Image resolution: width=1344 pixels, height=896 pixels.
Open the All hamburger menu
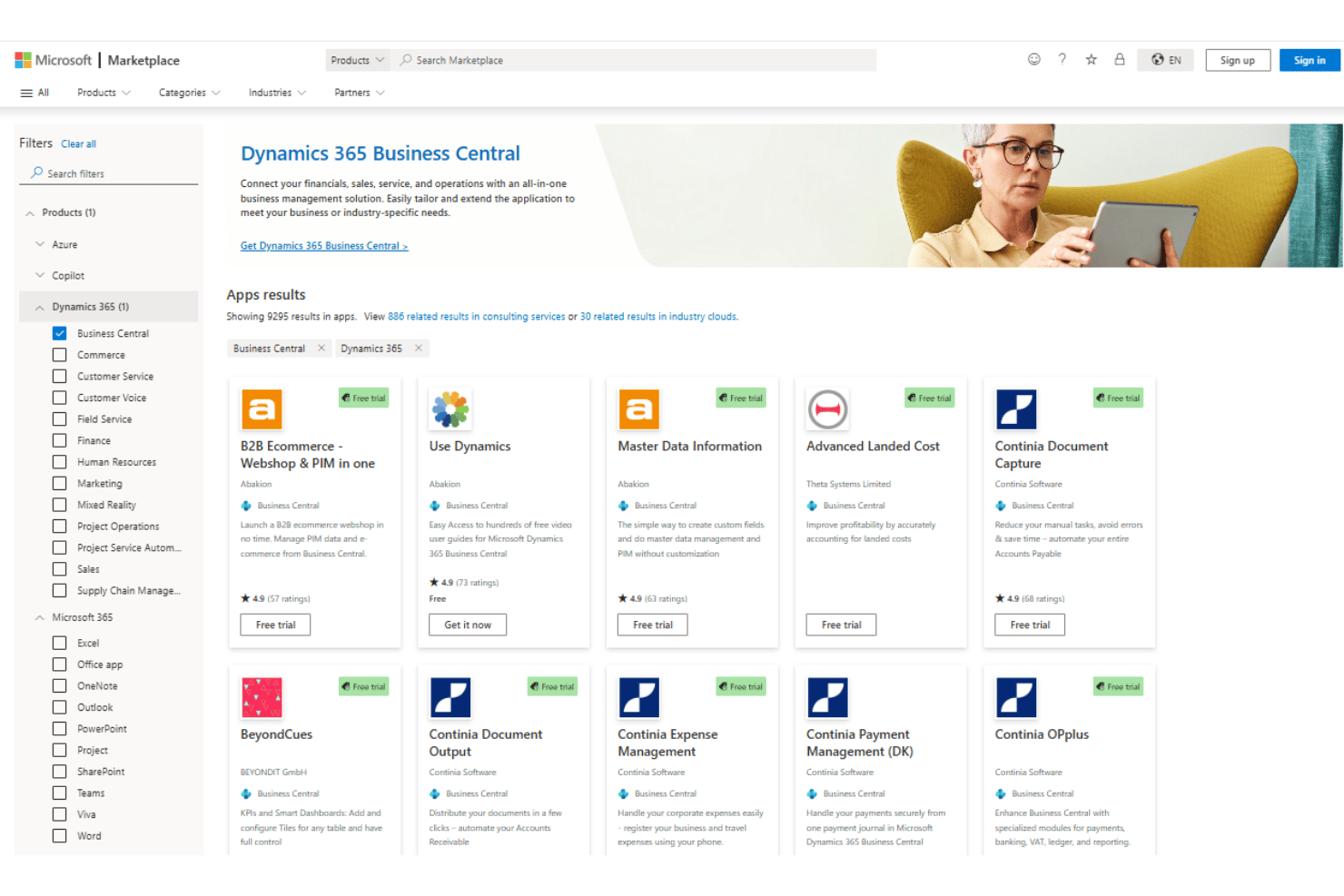point(35,93)
